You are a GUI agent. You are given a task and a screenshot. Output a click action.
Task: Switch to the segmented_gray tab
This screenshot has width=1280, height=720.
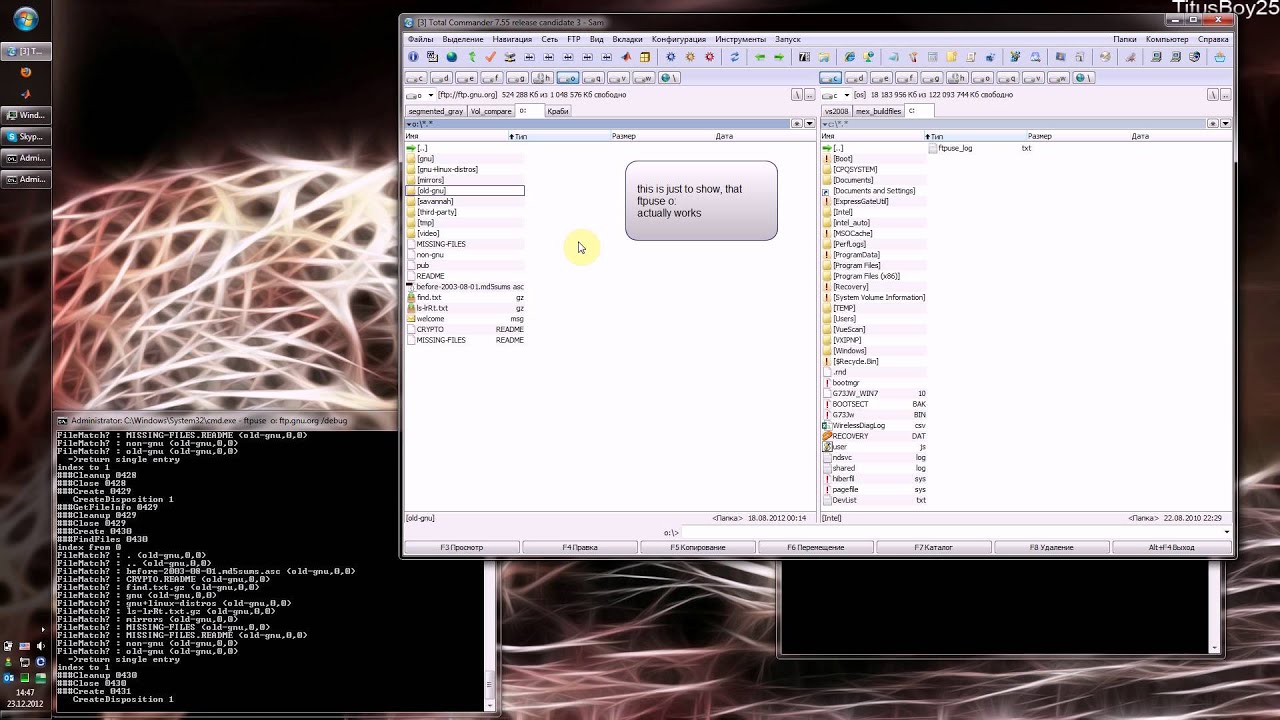[436, 111]
